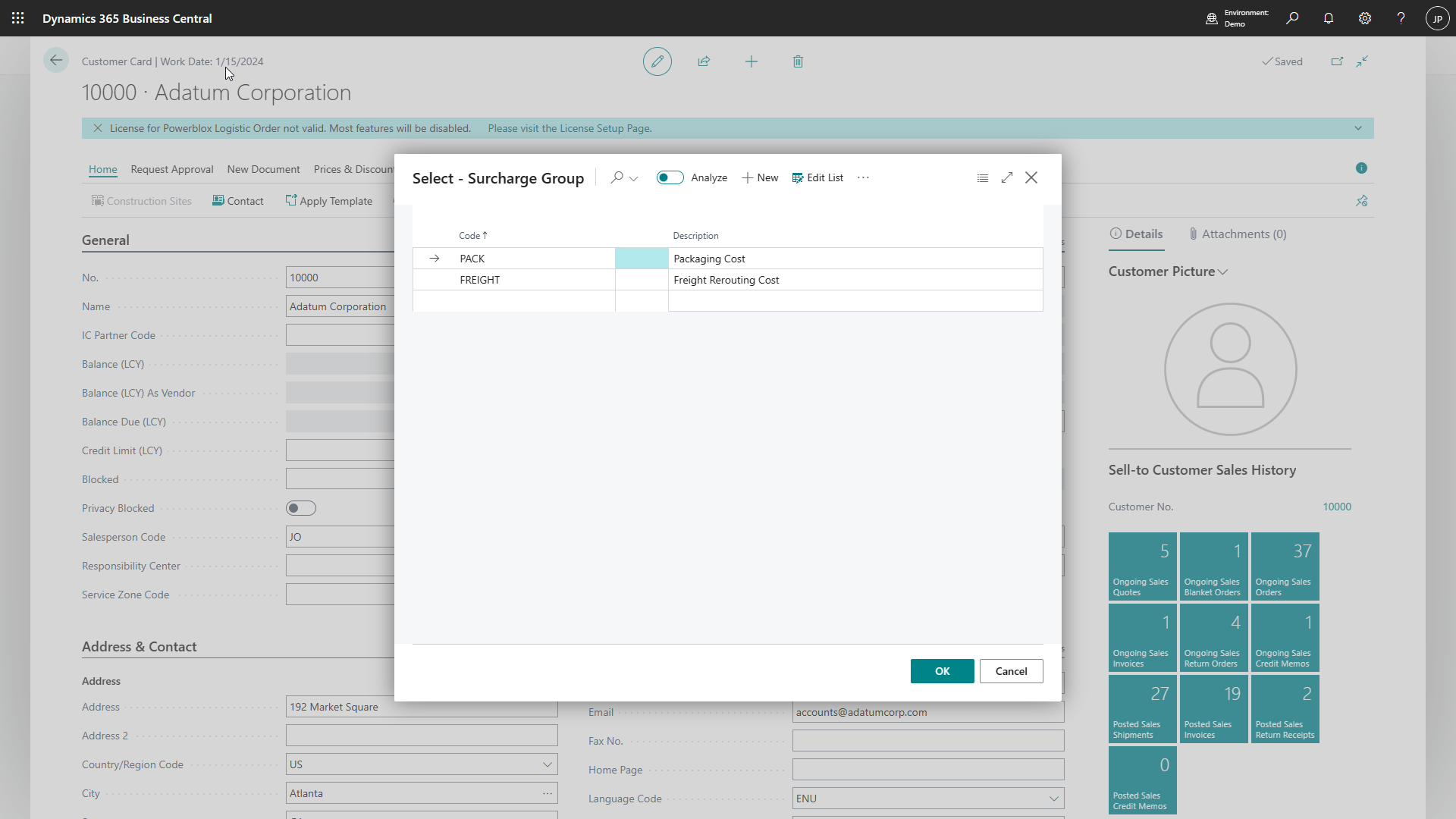Dismiss the license warning X
This screenshot has height=819, width=1456.
pyautogui.click(x=98, y=128)
